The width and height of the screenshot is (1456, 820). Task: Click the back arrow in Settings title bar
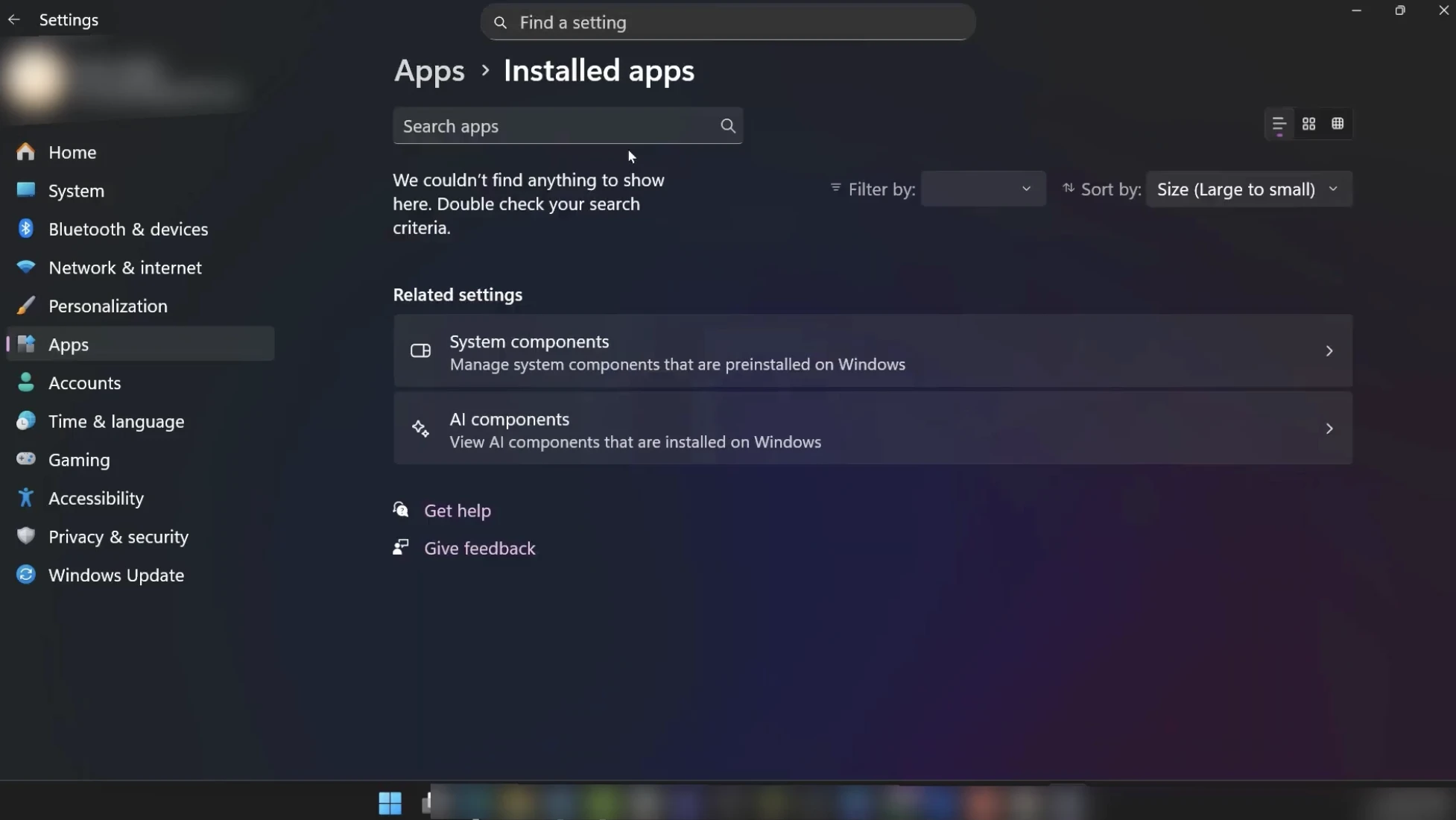coord(13,20)
